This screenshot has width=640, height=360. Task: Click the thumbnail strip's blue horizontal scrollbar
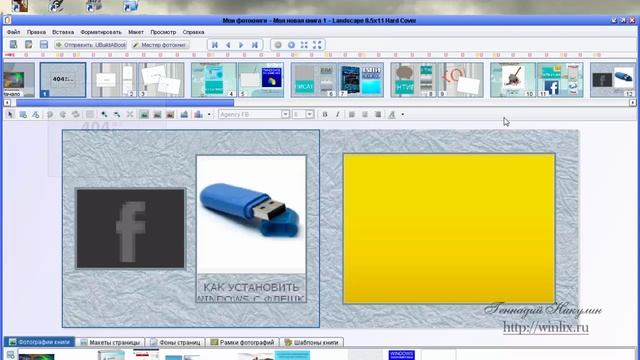125,103
